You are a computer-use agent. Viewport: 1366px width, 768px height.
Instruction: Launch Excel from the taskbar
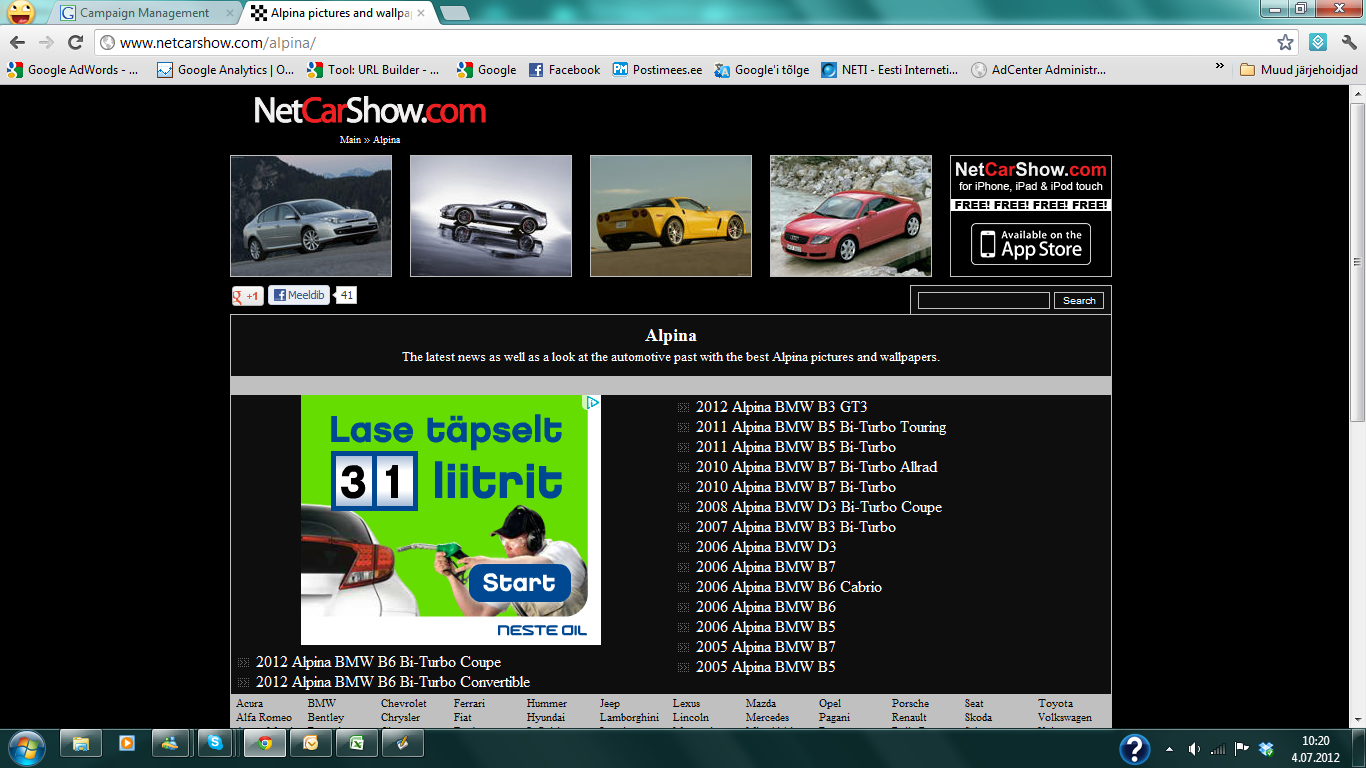(x=356, y=743)
